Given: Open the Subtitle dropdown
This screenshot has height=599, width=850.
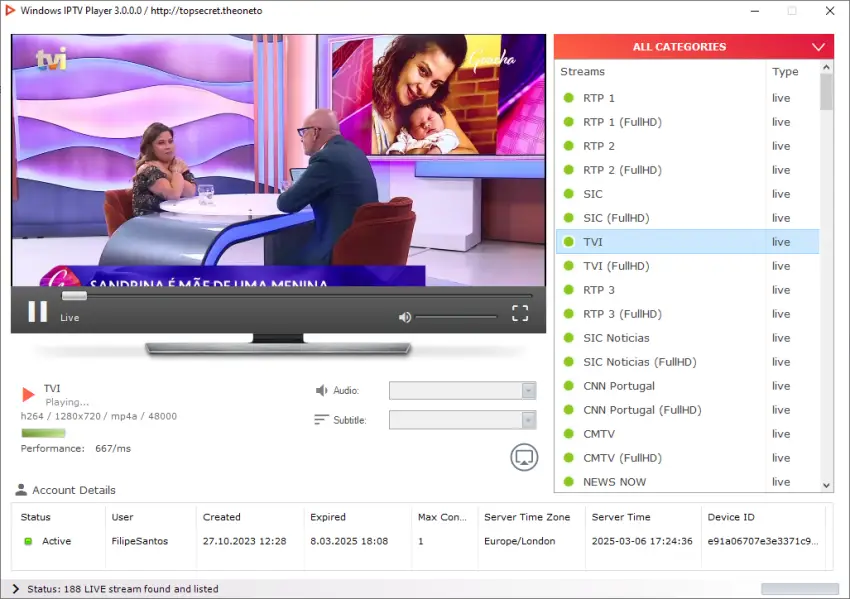Looking at the screenshot, I should click(462, 420).
